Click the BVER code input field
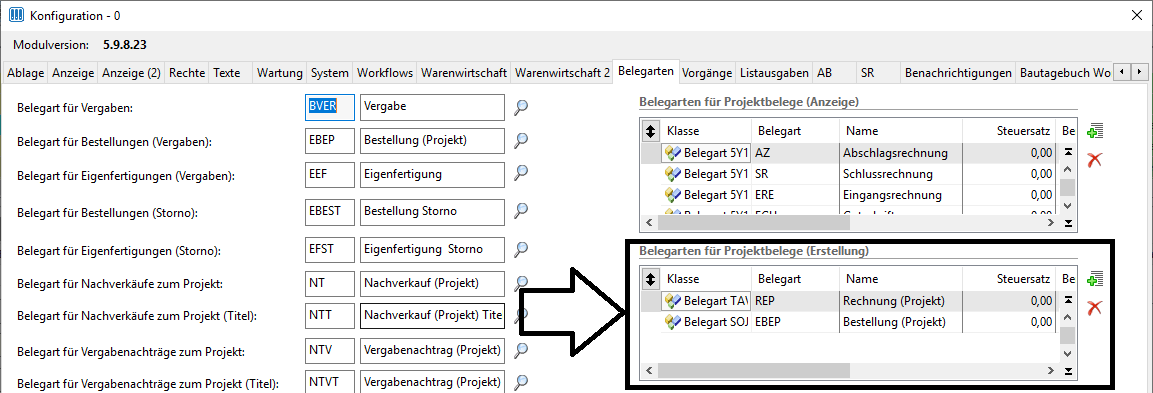 coord(330,107)
